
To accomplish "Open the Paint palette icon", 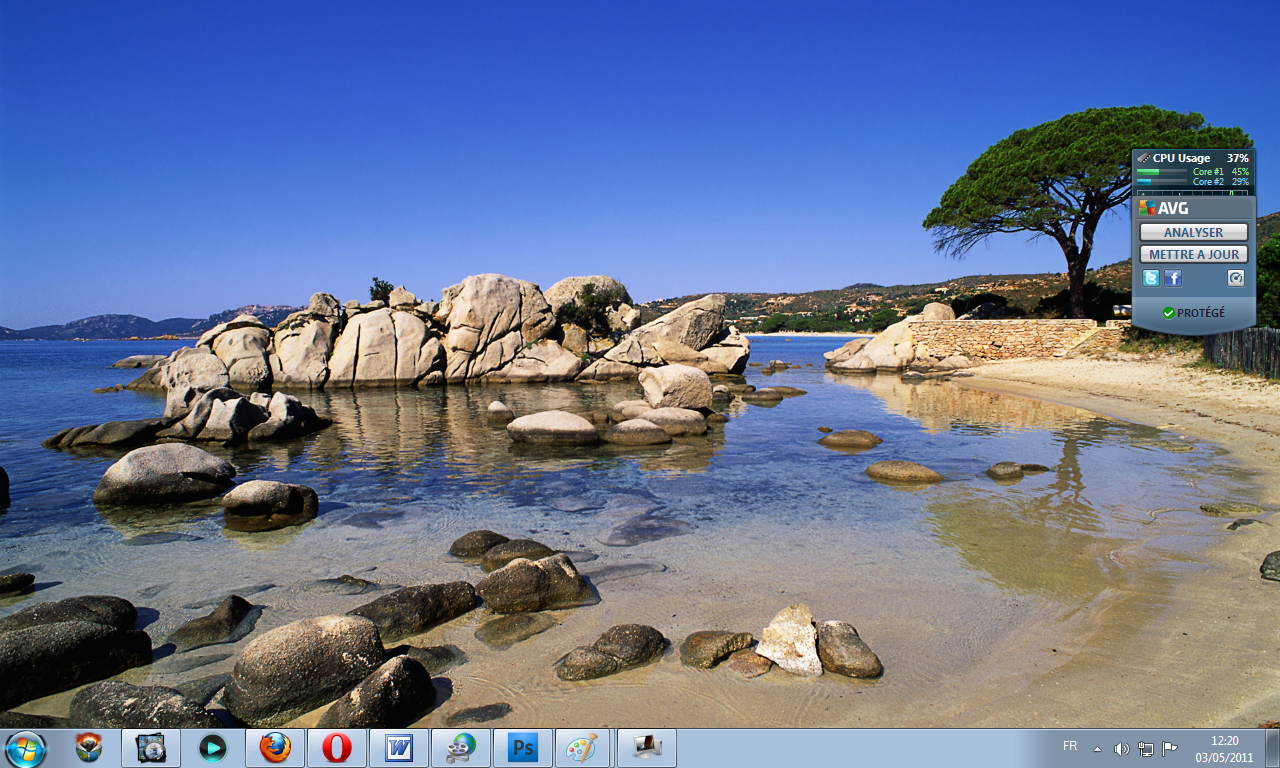I will tap(582, 748).
